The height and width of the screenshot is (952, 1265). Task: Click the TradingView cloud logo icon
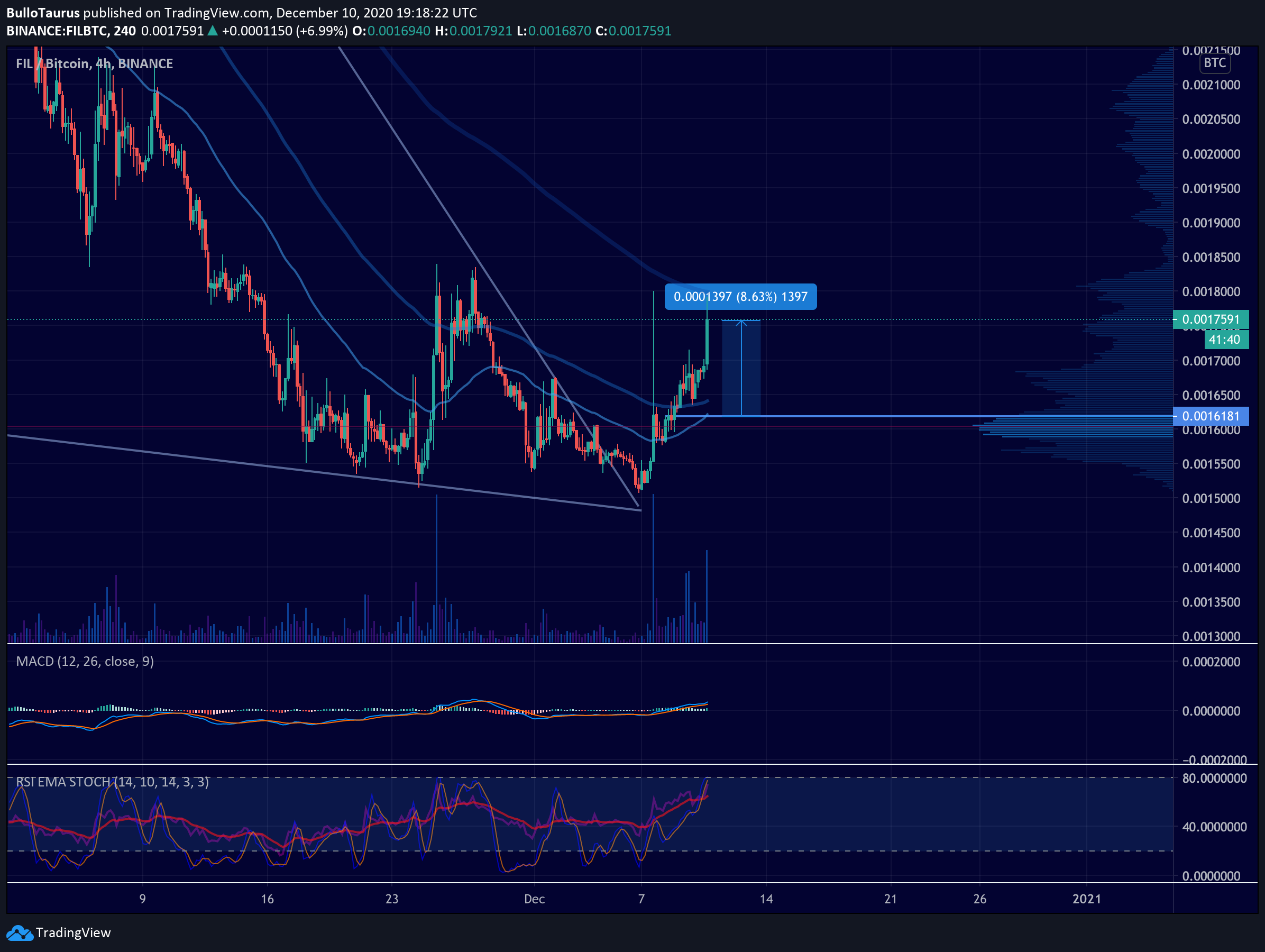tap(20, 933)
